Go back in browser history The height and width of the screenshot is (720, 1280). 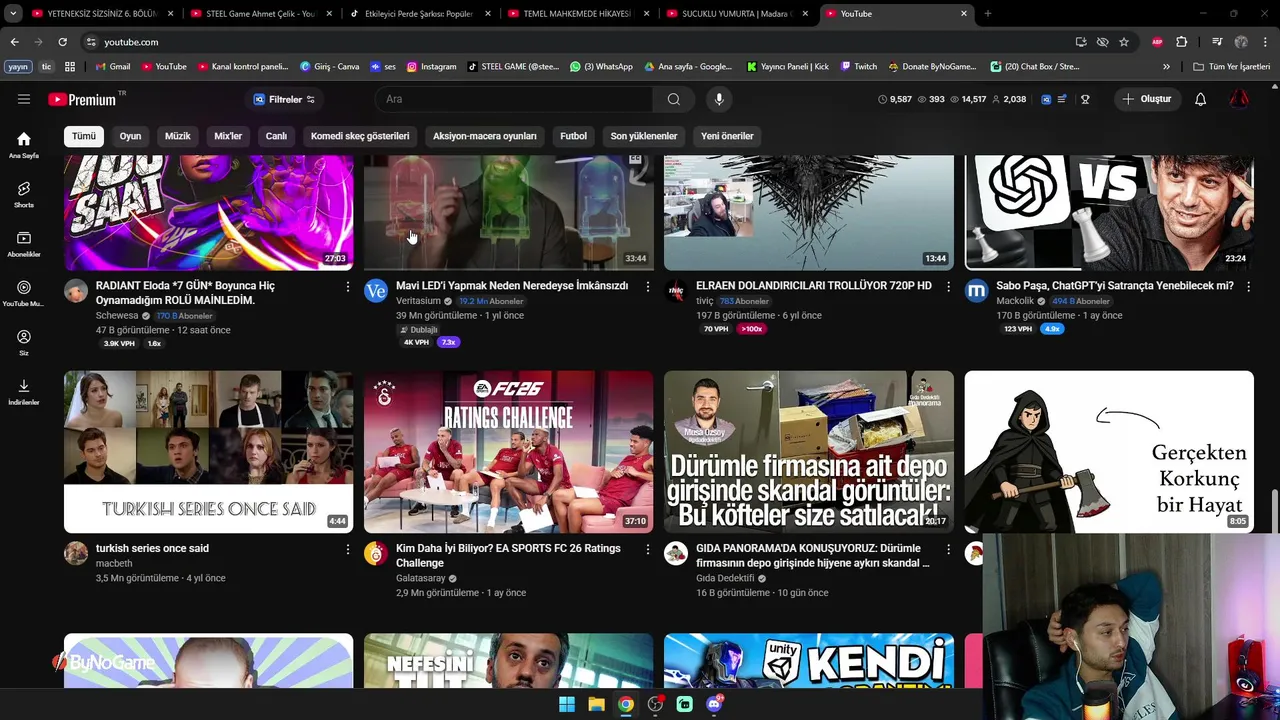14,42
